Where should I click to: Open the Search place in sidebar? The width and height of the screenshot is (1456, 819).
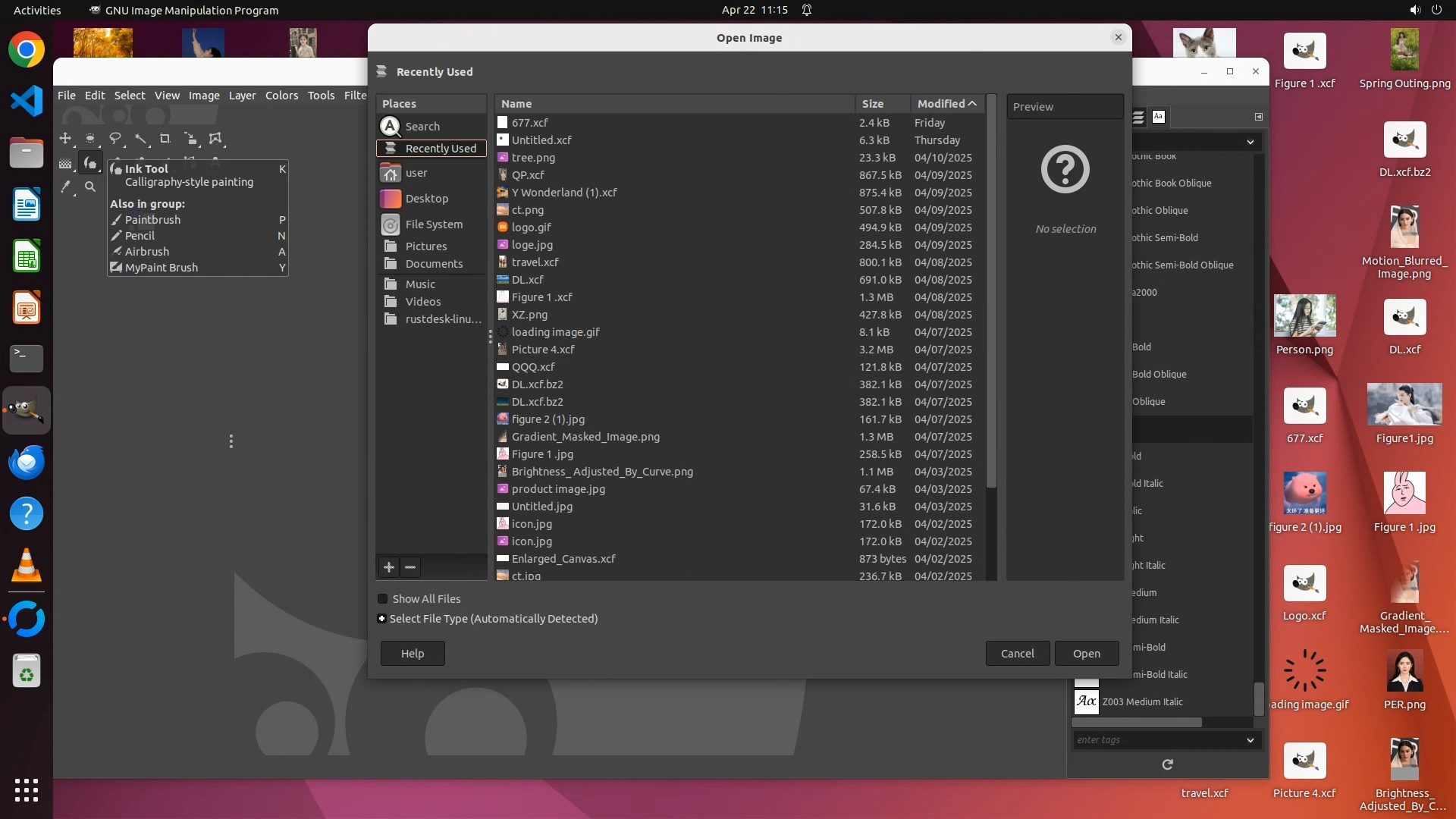(x=422, y=127)
